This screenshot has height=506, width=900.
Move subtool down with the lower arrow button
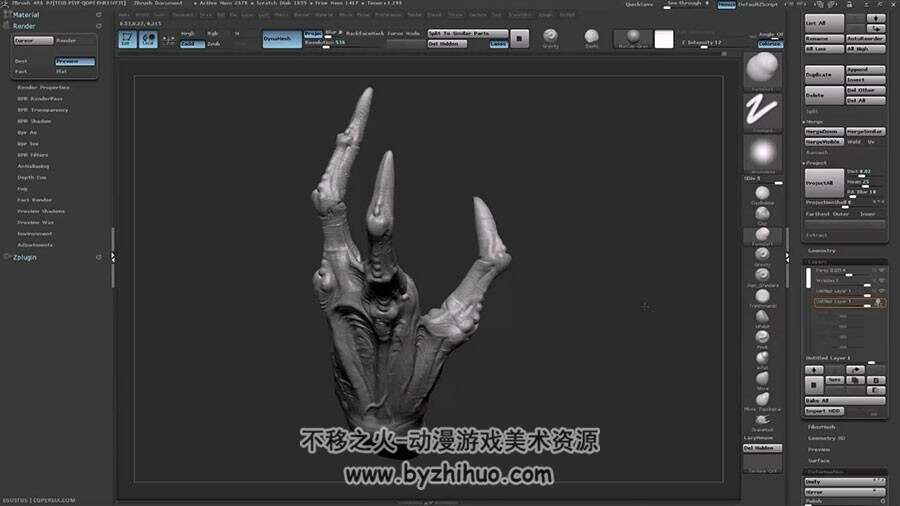[x=875, y=28]
